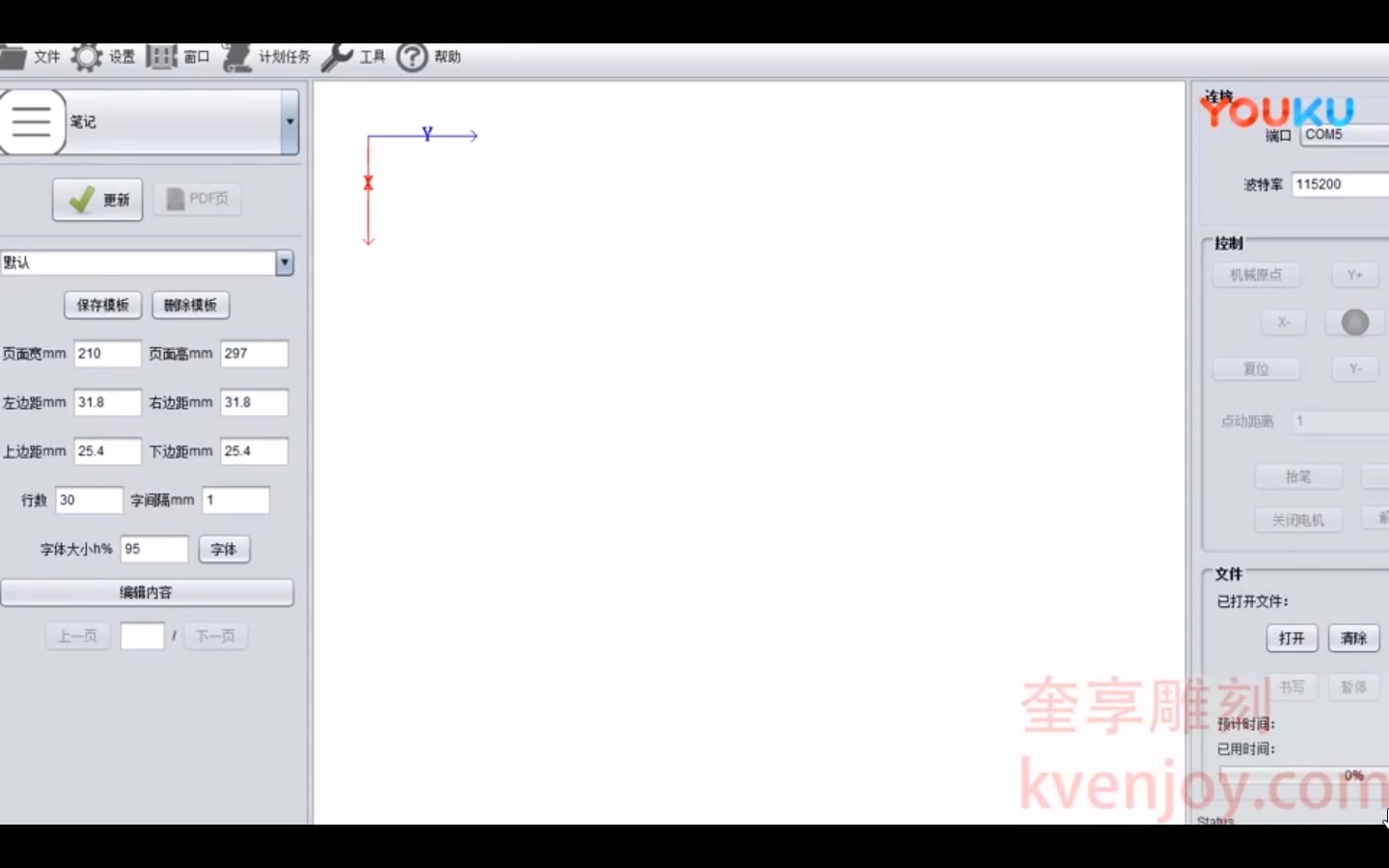Open the 工具 menu
1389x868 pixels.
pos(372,57)
